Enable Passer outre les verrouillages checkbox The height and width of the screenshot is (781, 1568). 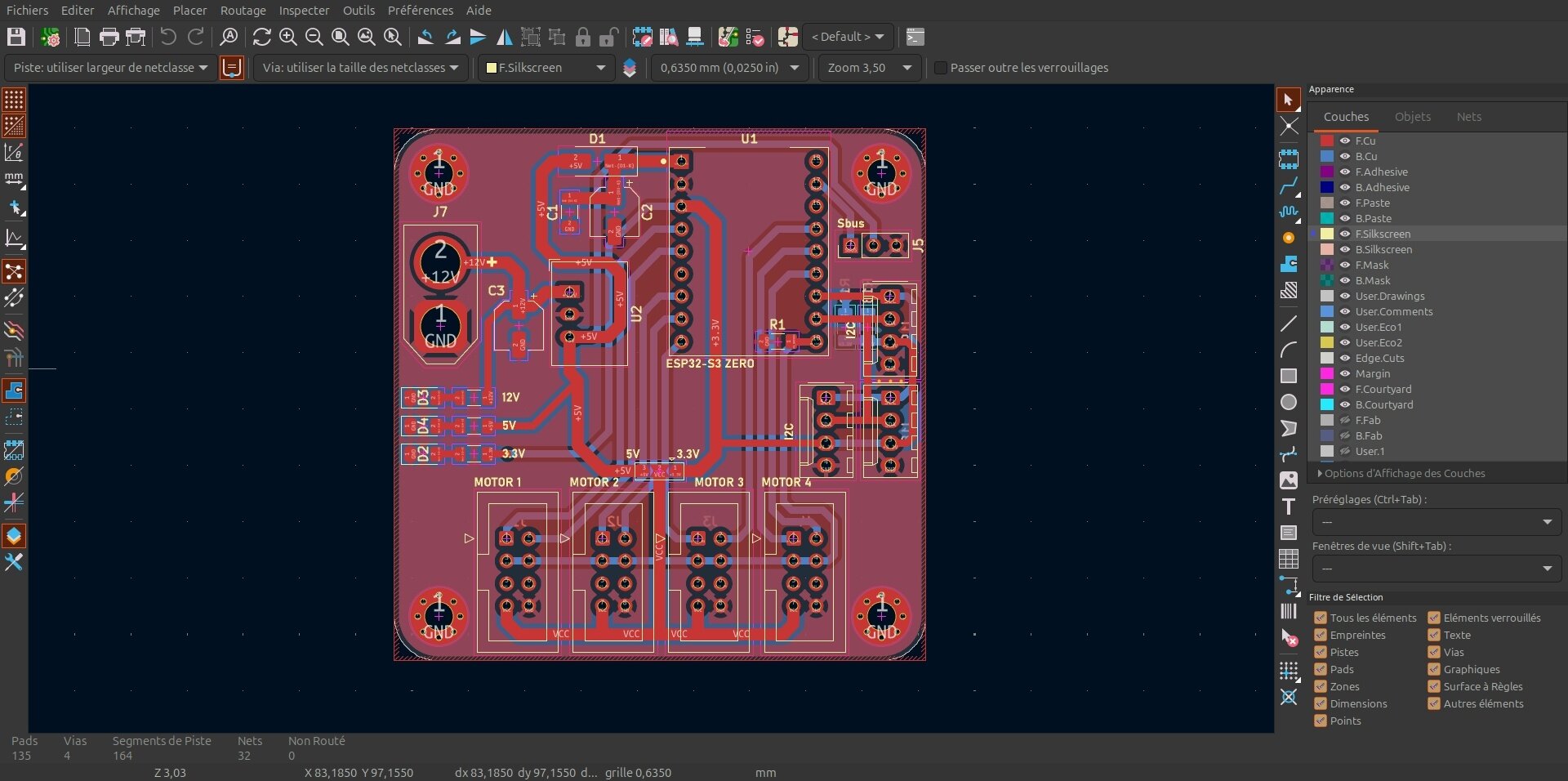[941, 68]
